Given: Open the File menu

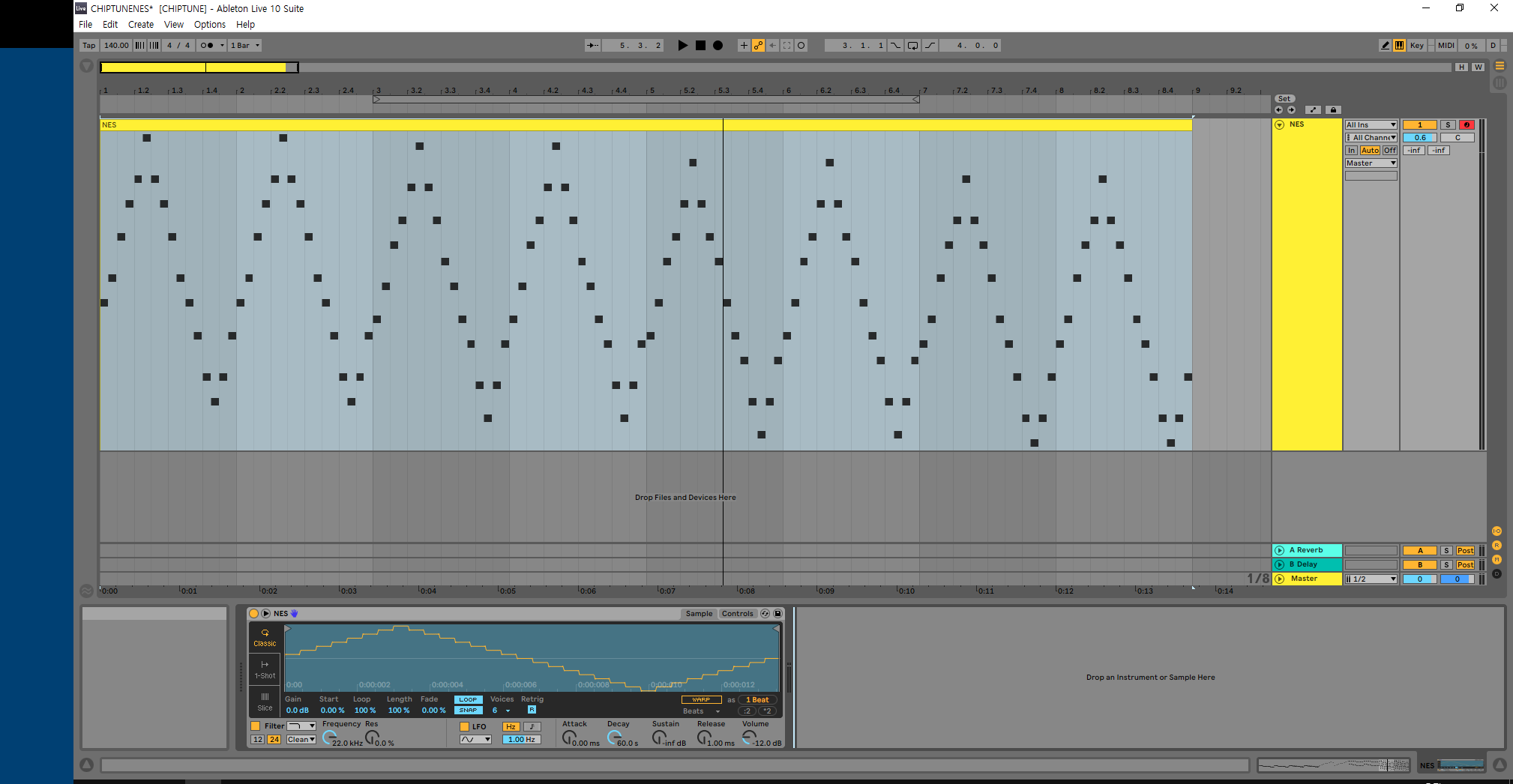Looking at the screenshot, I should pos(85,25).
